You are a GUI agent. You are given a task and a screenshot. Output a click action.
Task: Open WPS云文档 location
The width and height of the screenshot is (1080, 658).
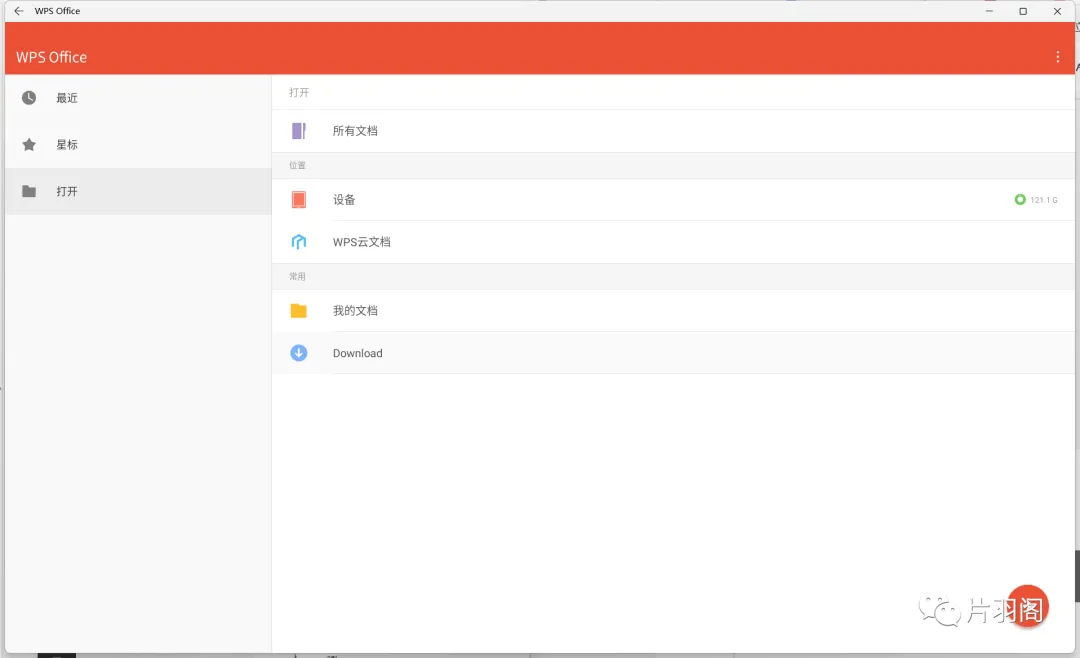click(x=673, y=242)
